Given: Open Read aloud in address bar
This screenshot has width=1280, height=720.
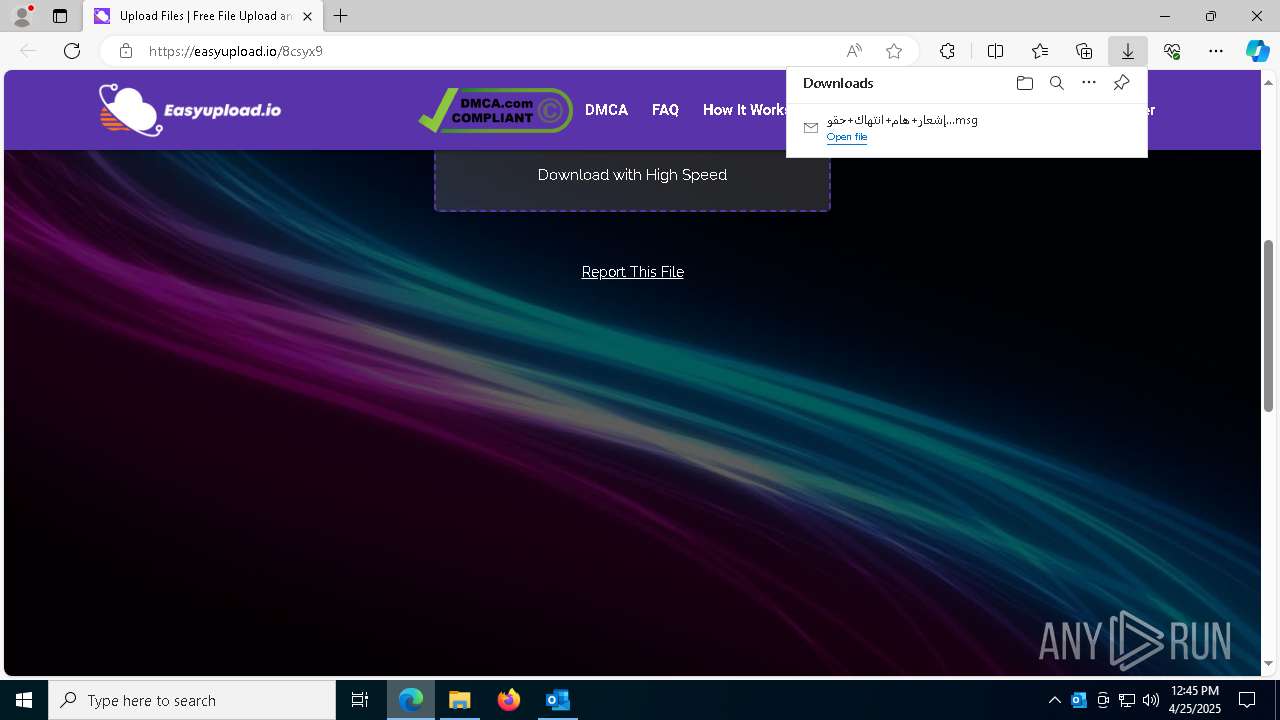Looking at the screenshot, I should coord(854,51).
